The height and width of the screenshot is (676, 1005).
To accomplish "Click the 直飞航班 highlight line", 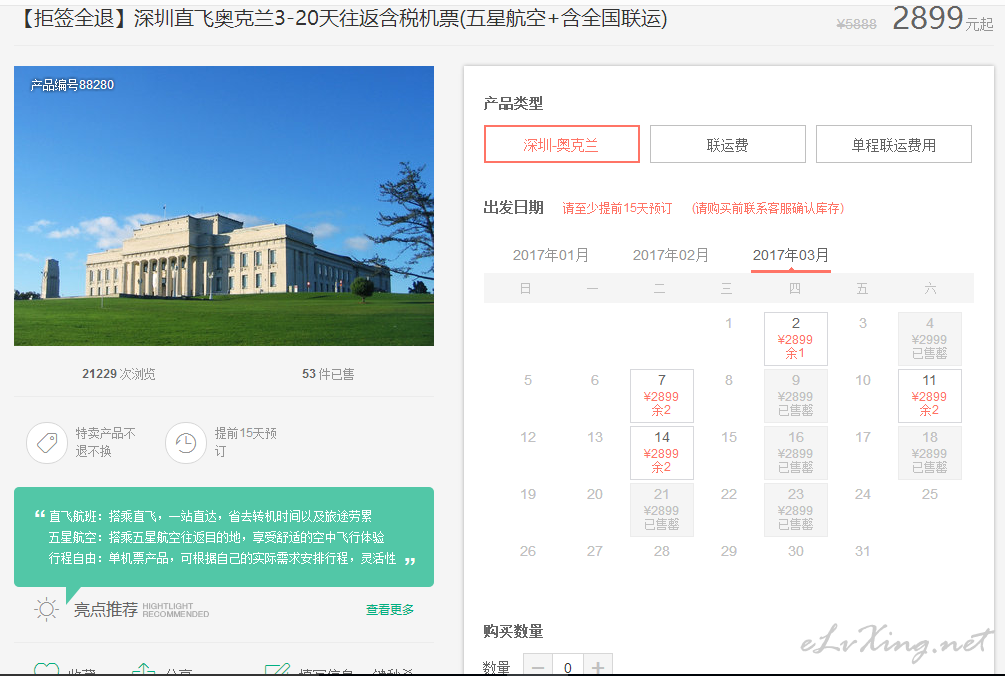I will click(x=210, y=516).
